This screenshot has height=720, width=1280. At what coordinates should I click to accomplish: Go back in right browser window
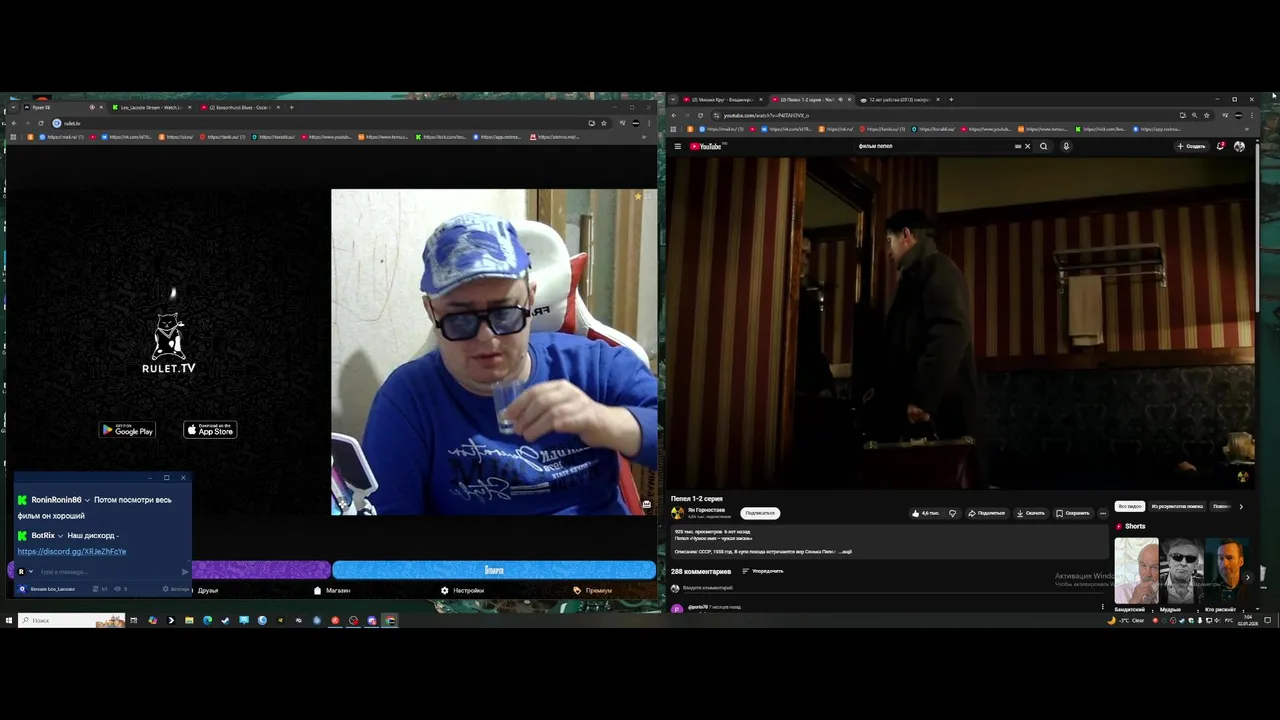(673, 115)
